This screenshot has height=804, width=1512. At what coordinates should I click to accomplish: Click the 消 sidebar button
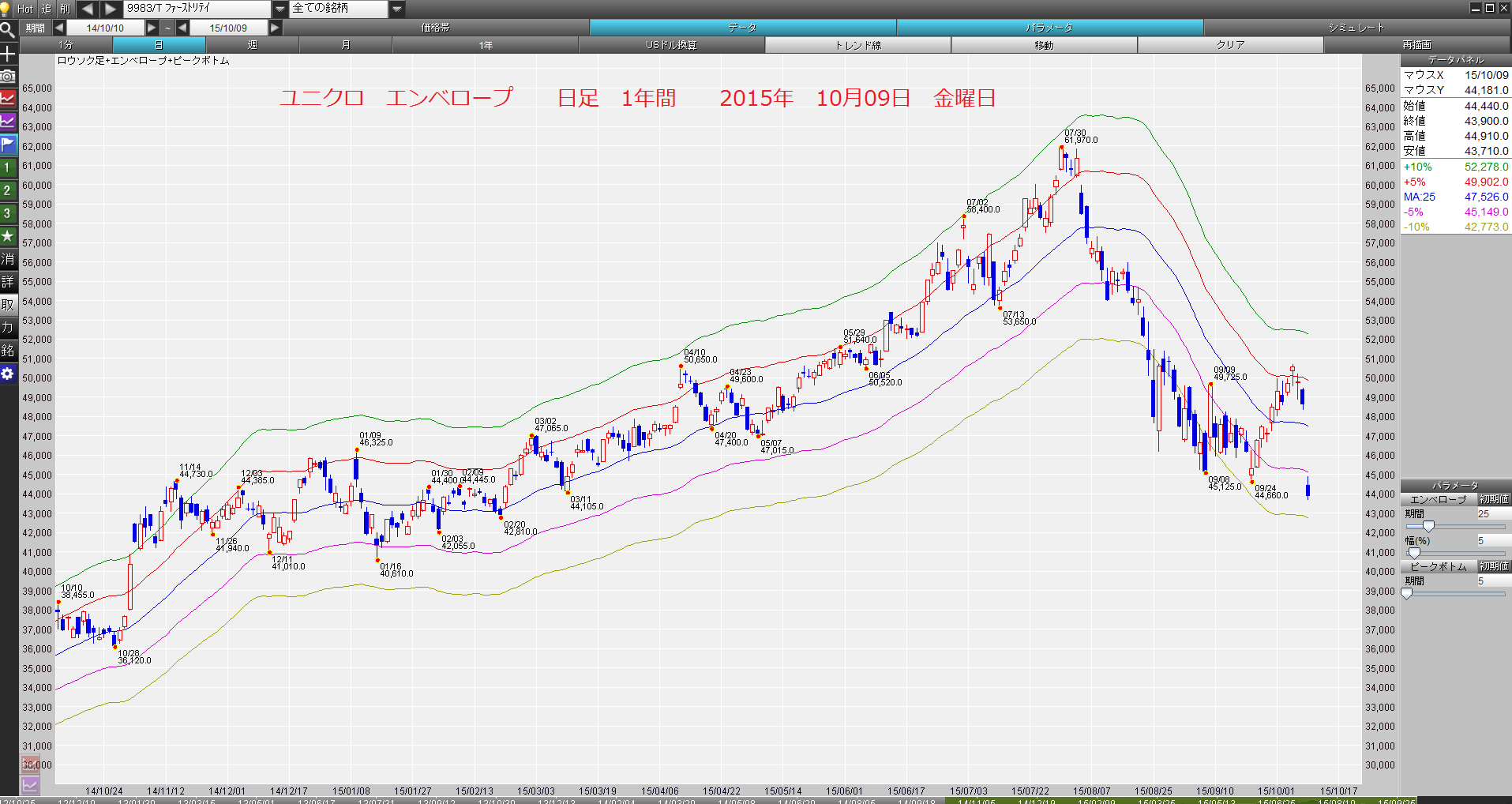coord(8,259)
